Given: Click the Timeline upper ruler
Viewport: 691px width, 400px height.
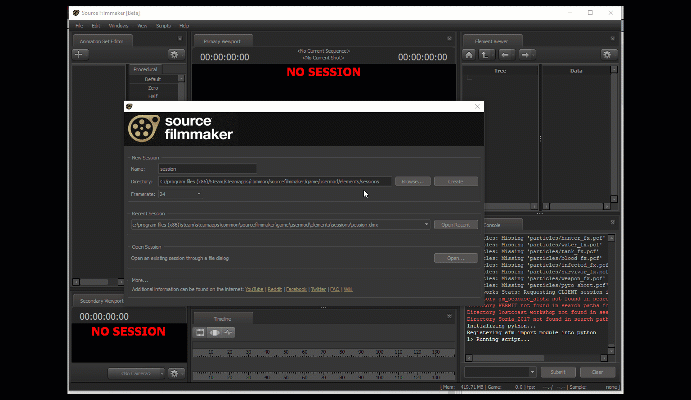Looking at the screenshot, I should [324, 353].
